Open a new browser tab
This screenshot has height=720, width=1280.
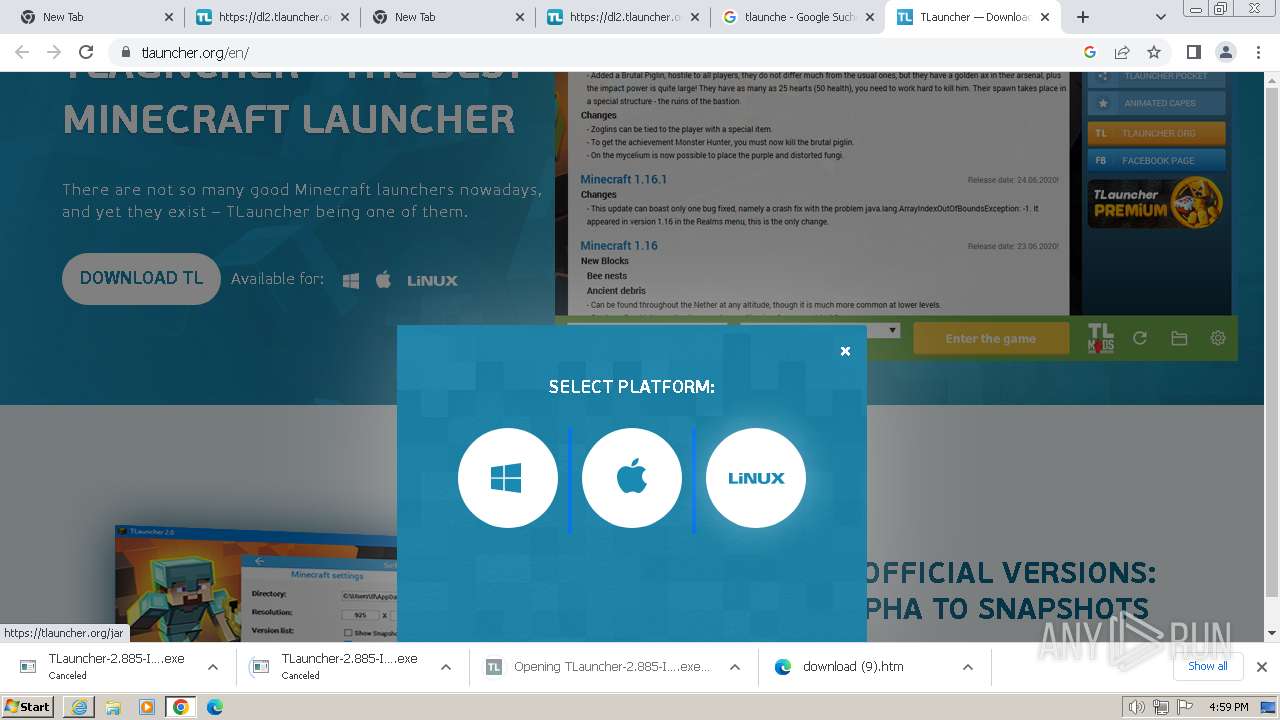click(1083, 17)
